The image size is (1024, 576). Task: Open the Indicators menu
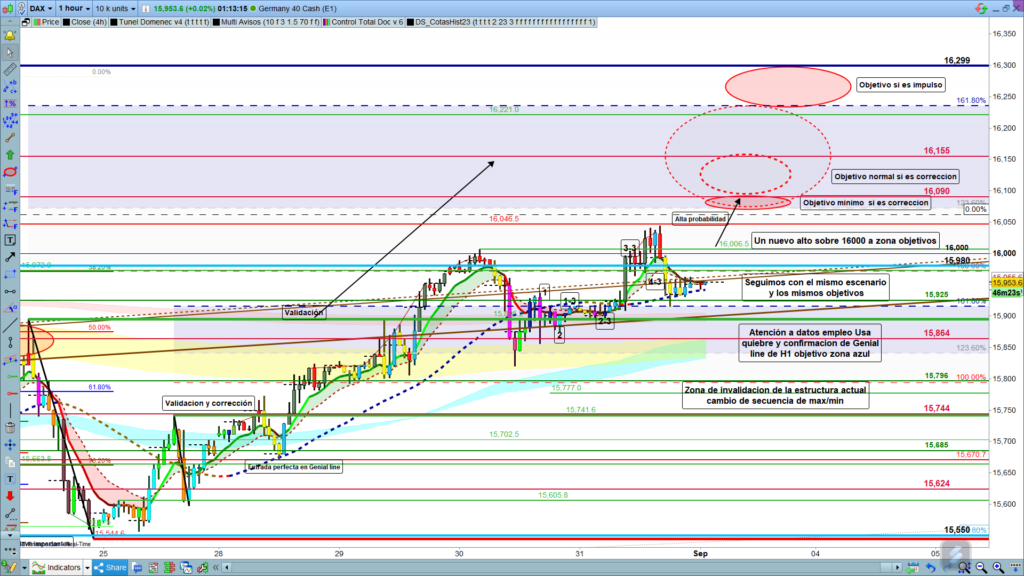(x=56, y=567)
